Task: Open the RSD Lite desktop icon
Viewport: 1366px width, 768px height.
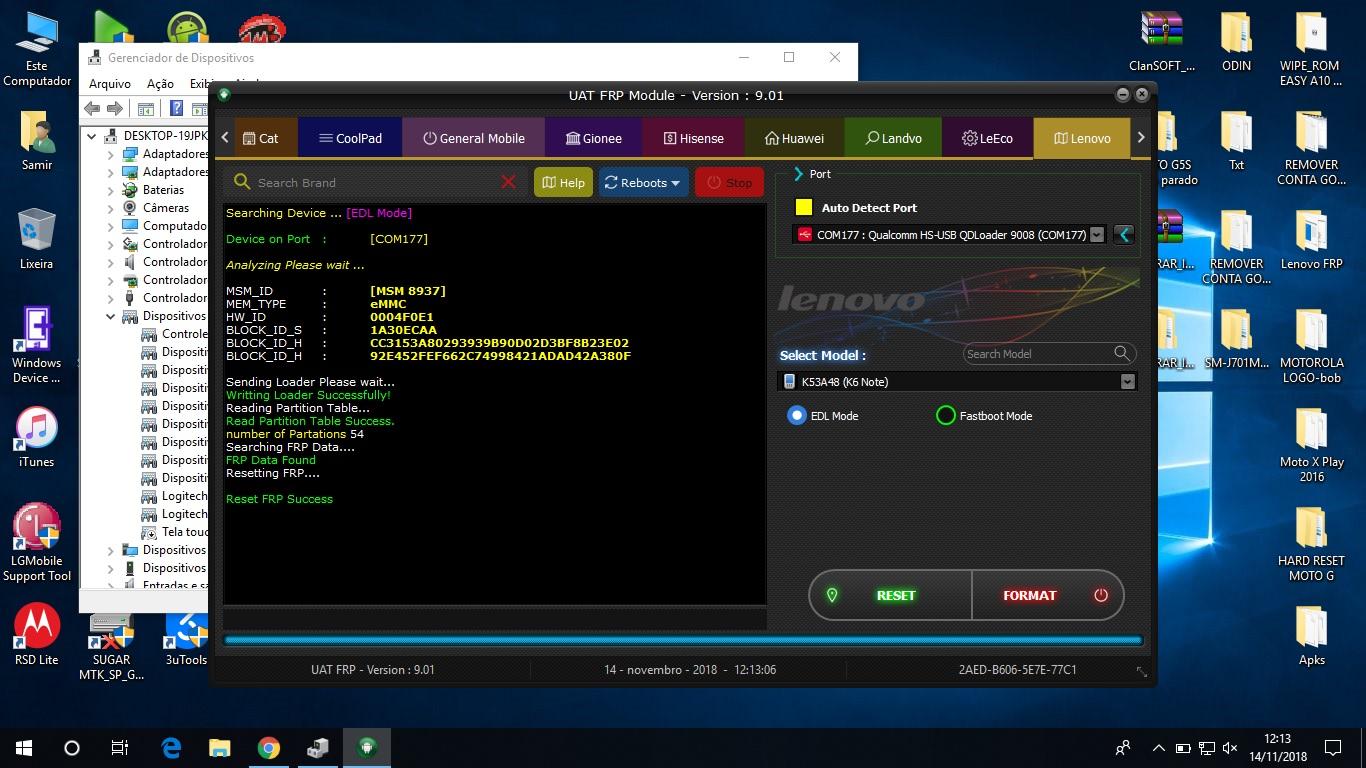Action: (x=37, y=634)
